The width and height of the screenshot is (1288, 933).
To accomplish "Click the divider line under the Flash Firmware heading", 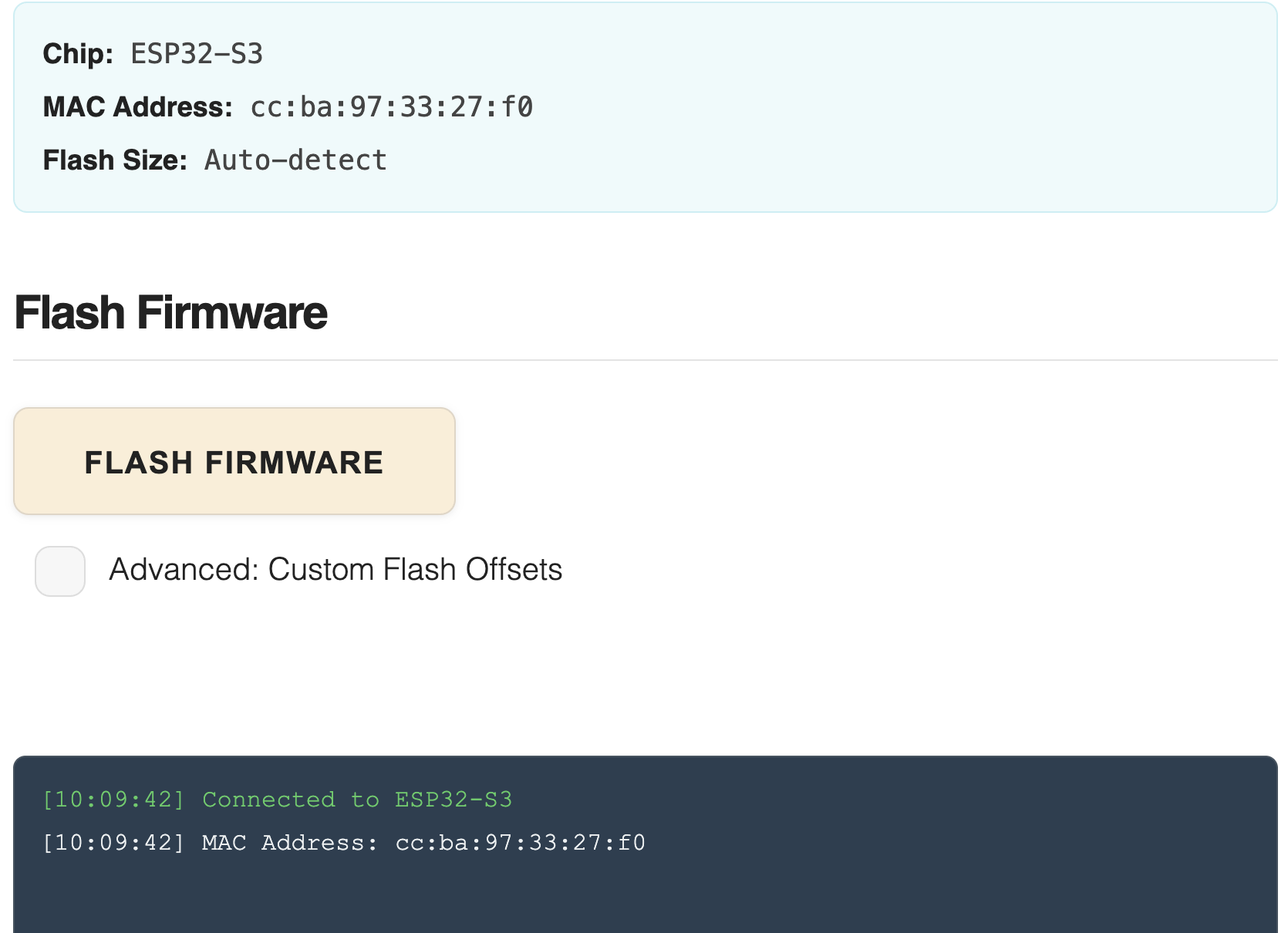I will [645, 360].
